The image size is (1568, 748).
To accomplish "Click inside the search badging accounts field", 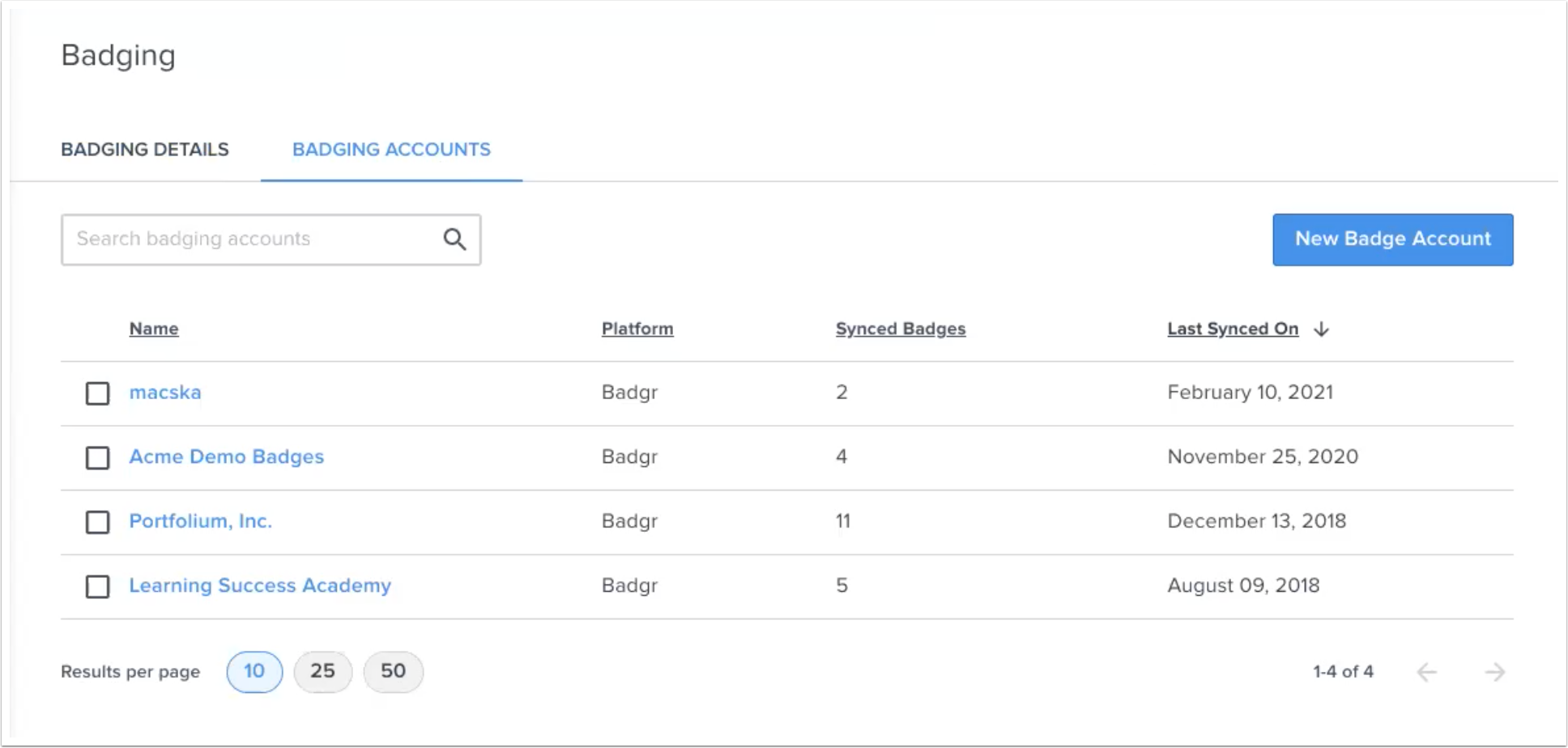I will 243,239.
